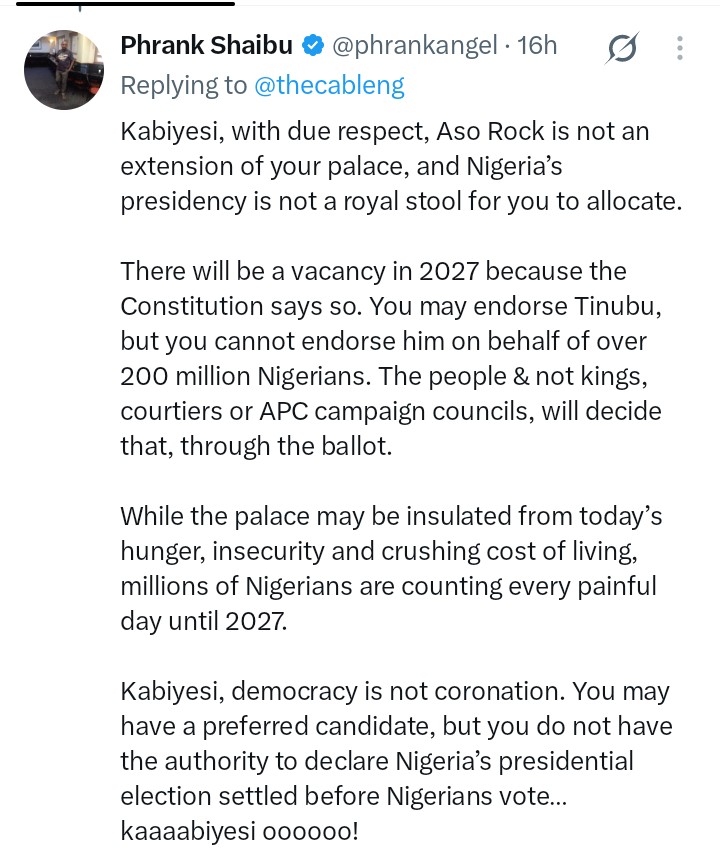Image resolution: width=720 pixels, height=864 pixels.
Task: Click the "200 million Nigerians" line
Action: pyautogui.click(x=383, y=377)
